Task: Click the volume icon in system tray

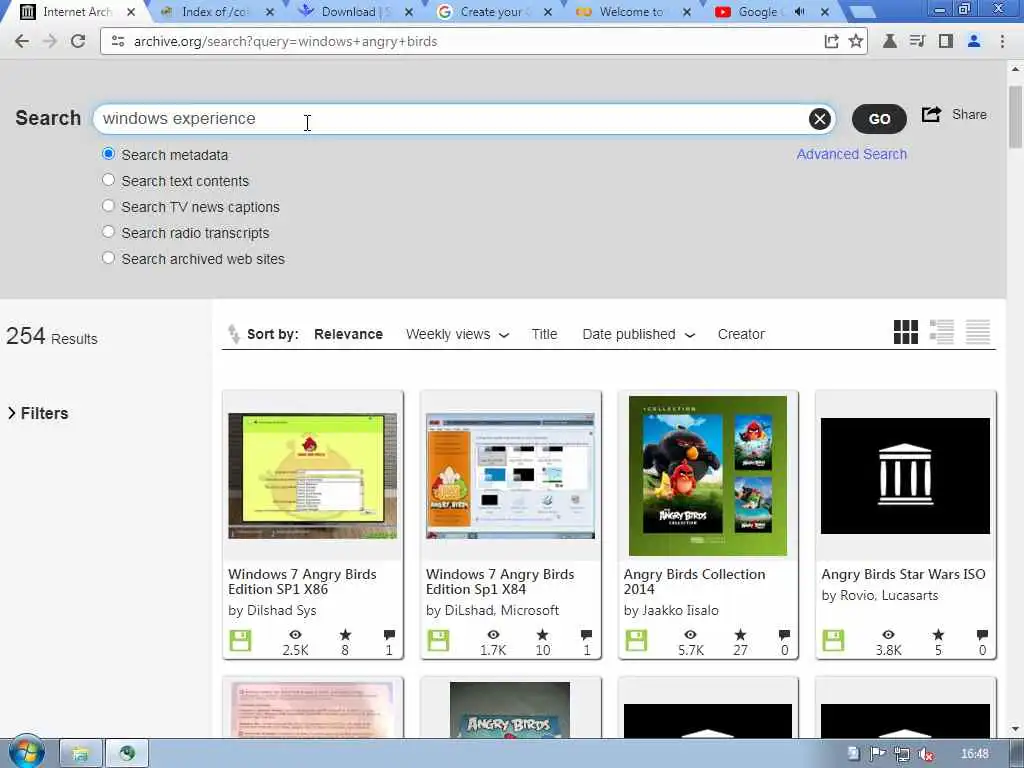Action: (x=925, y=754)
